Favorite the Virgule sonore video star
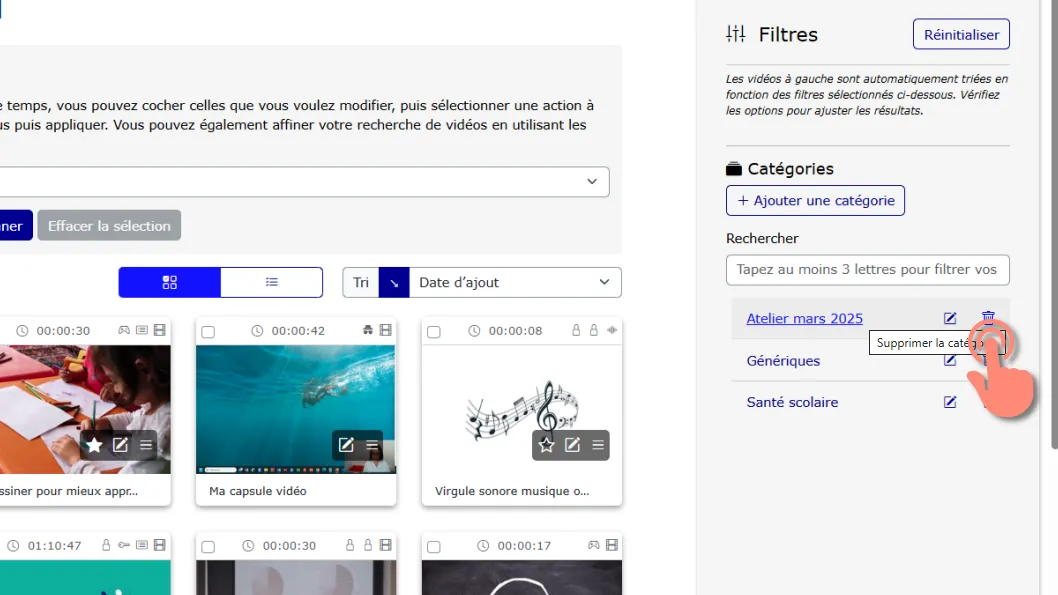This screenshot has height=595, width=1058. [x=547, y=445]
